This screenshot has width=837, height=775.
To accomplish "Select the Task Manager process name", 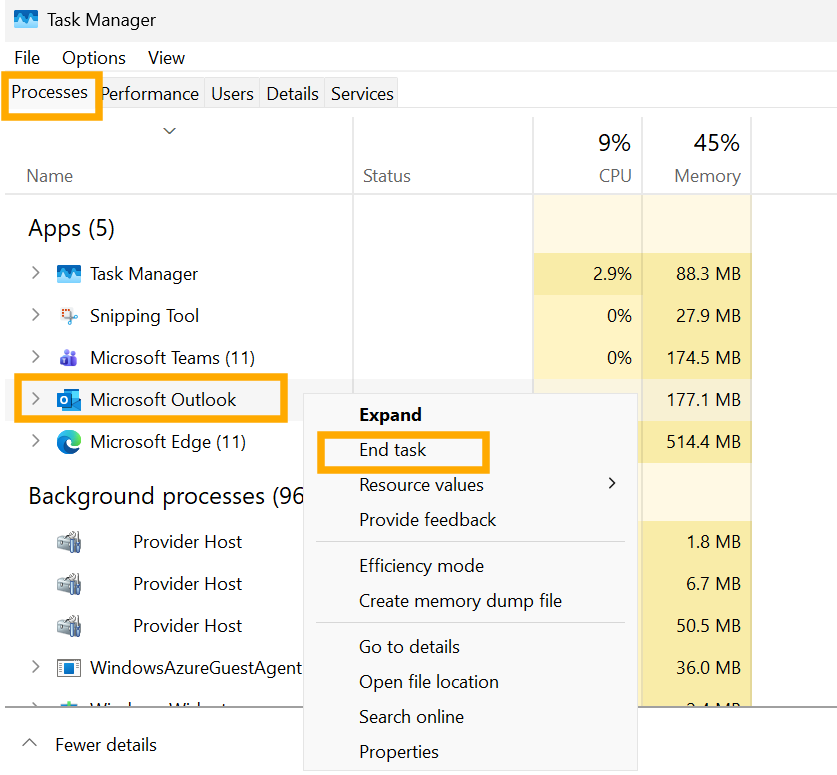I will (x=144, y=274).
